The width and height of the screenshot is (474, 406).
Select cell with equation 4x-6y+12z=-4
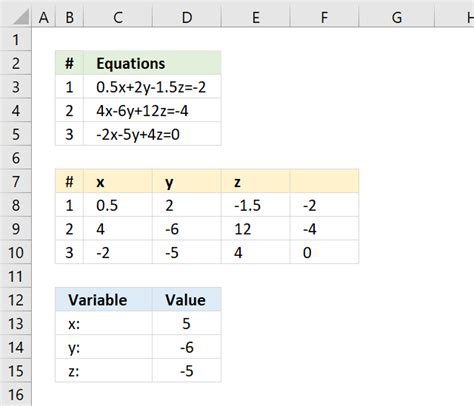(x=152, y=111)
